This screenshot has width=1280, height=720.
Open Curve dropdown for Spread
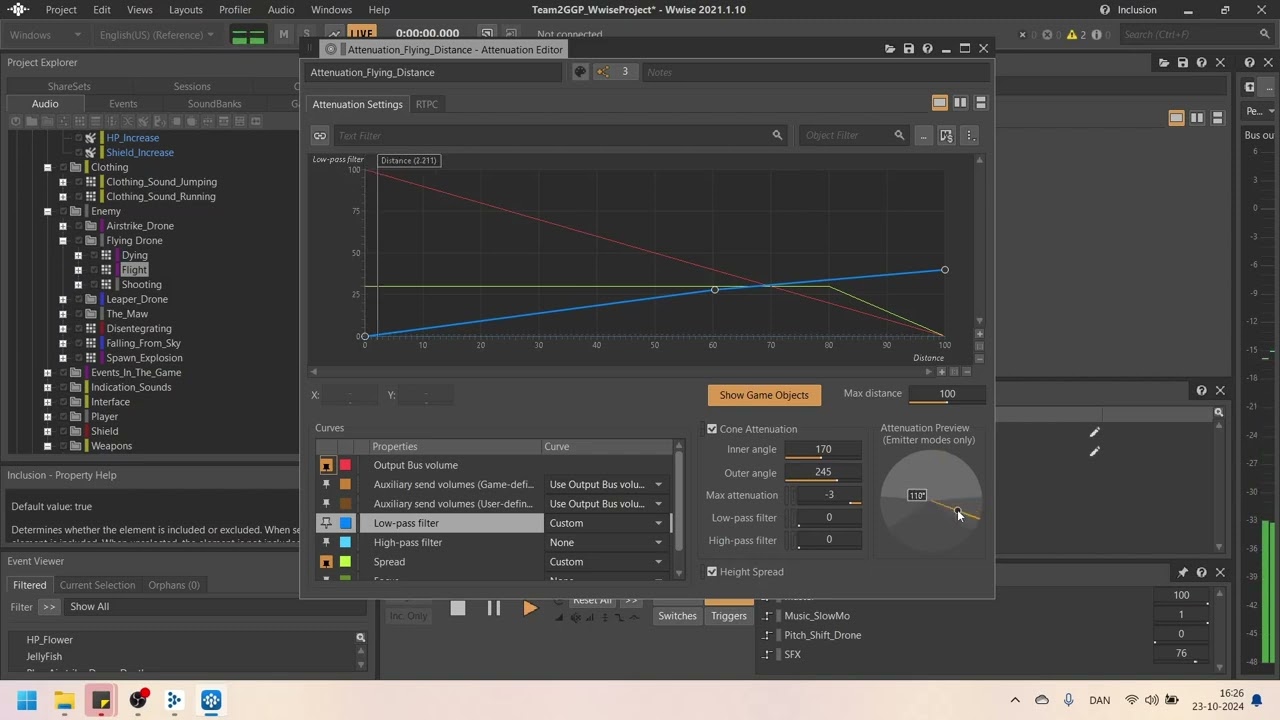(606, 562)
